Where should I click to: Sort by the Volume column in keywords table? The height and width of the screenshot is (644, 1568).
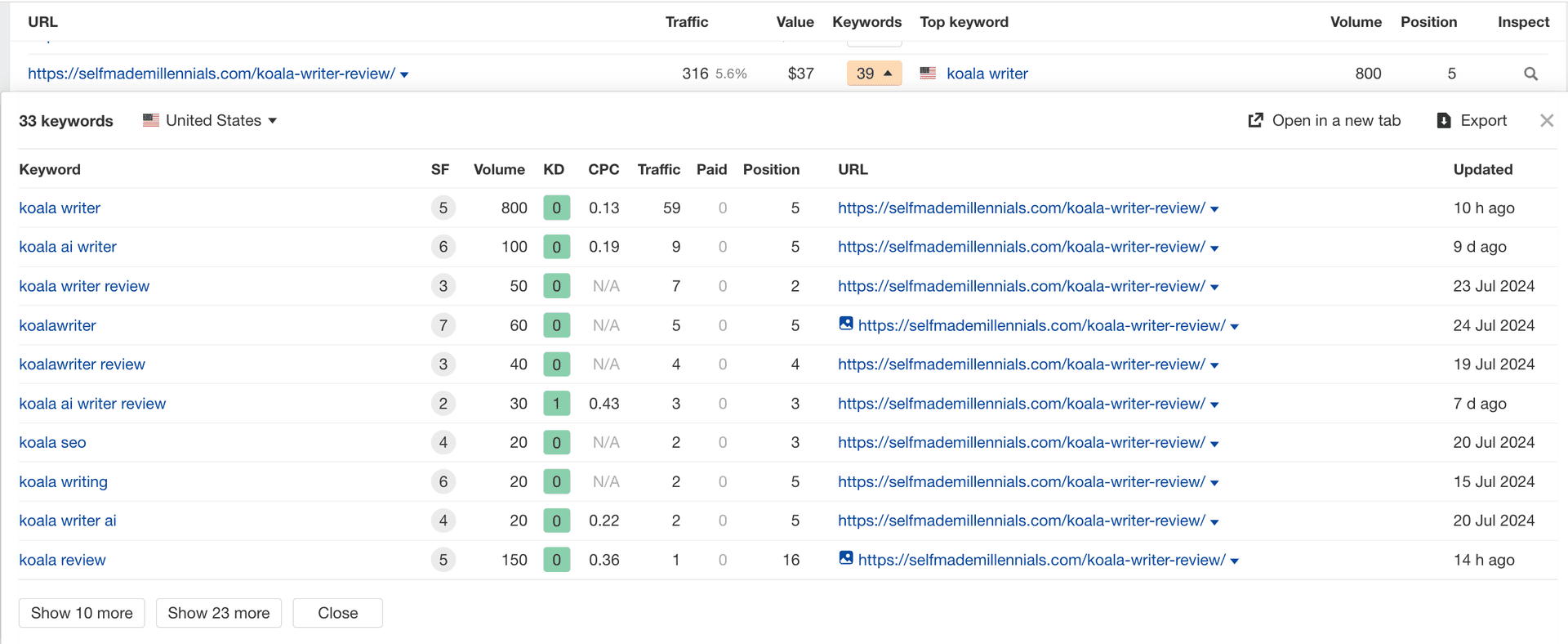point(499,169)
